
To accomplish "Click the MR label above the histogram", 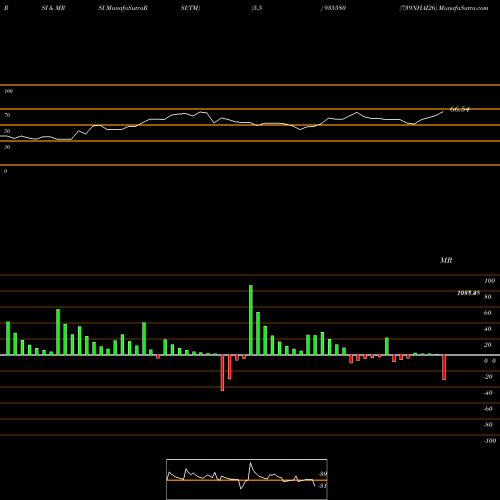I will click(x=446, y=260).
